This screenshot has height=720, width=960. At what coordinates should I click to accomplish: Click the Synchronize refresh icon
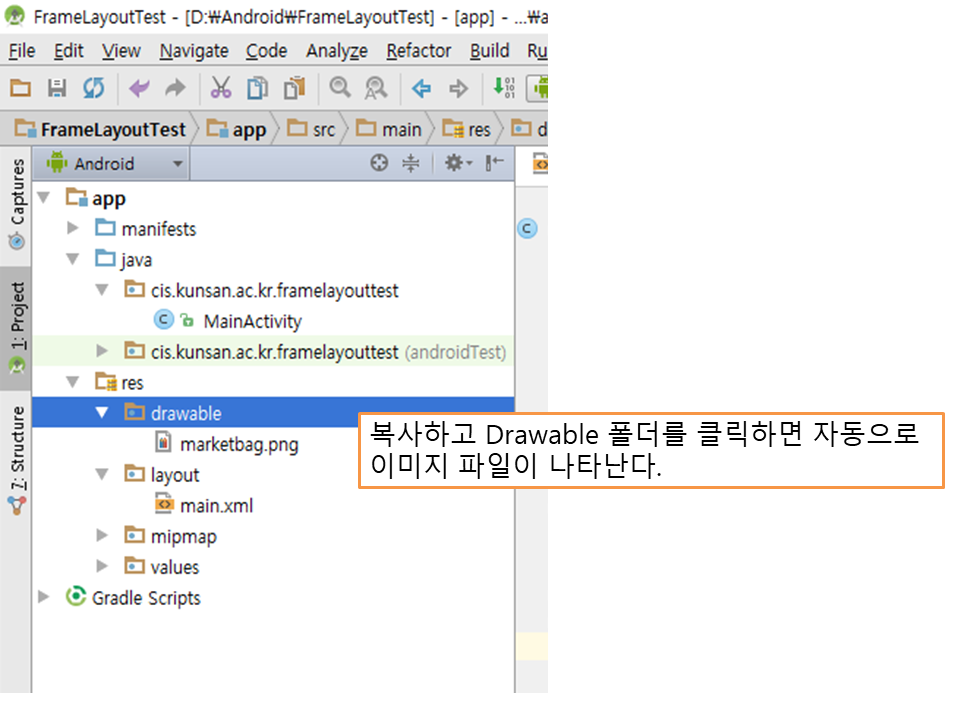point(93,89)
